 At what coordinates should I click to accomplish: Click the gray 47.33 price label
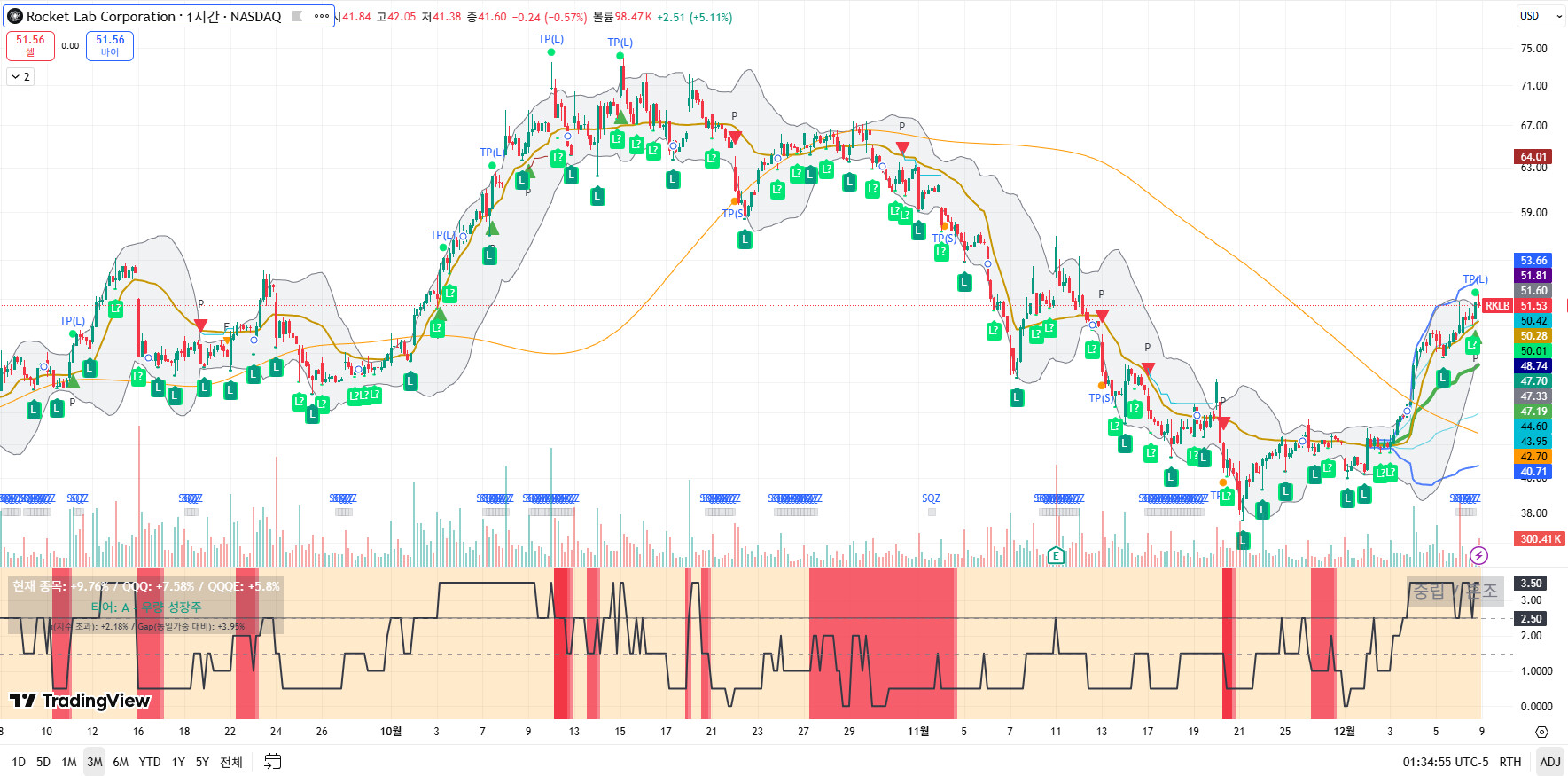click(1533, 396)
